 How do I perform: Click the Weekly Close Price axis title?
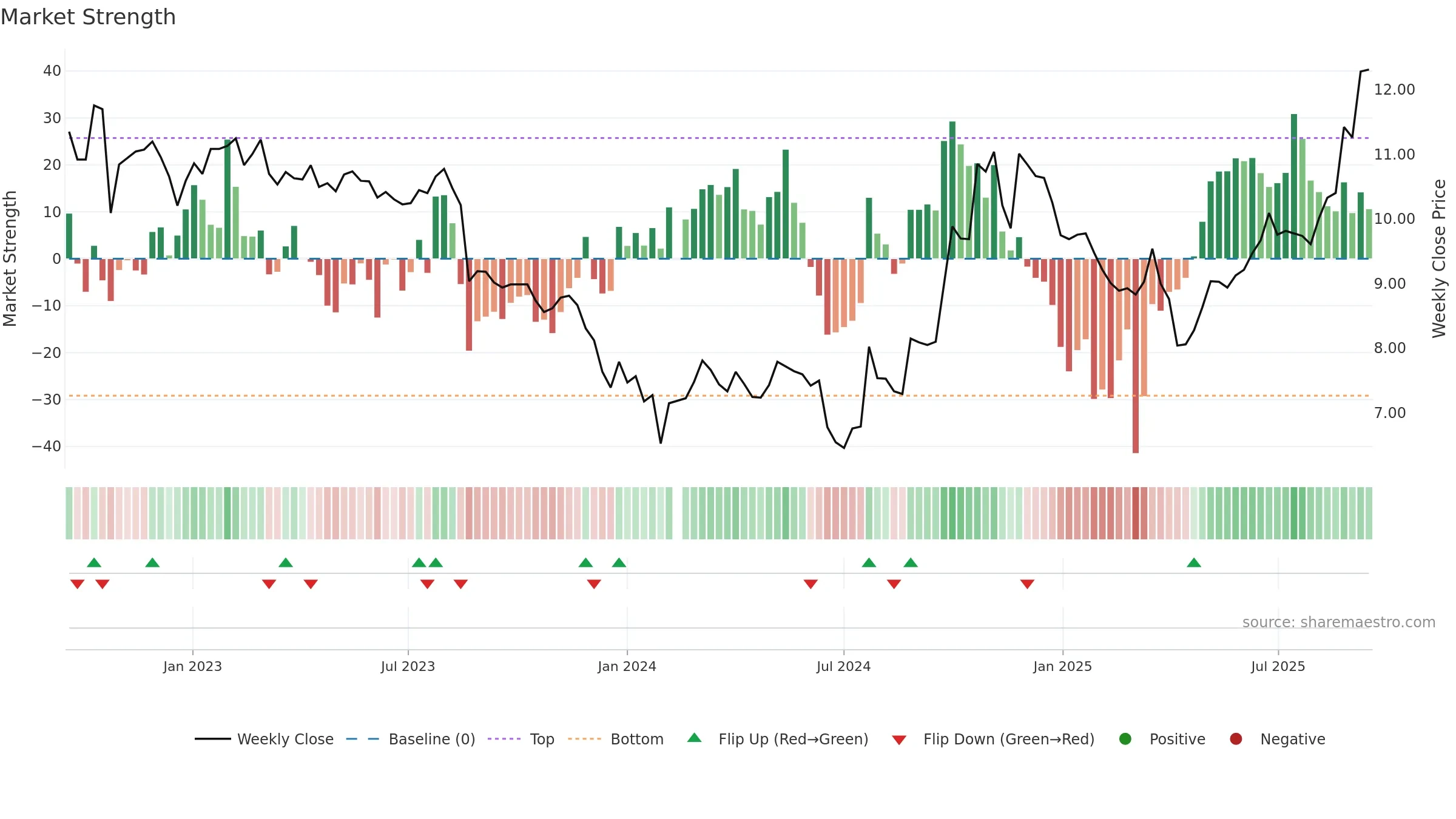pos(1439,258)
